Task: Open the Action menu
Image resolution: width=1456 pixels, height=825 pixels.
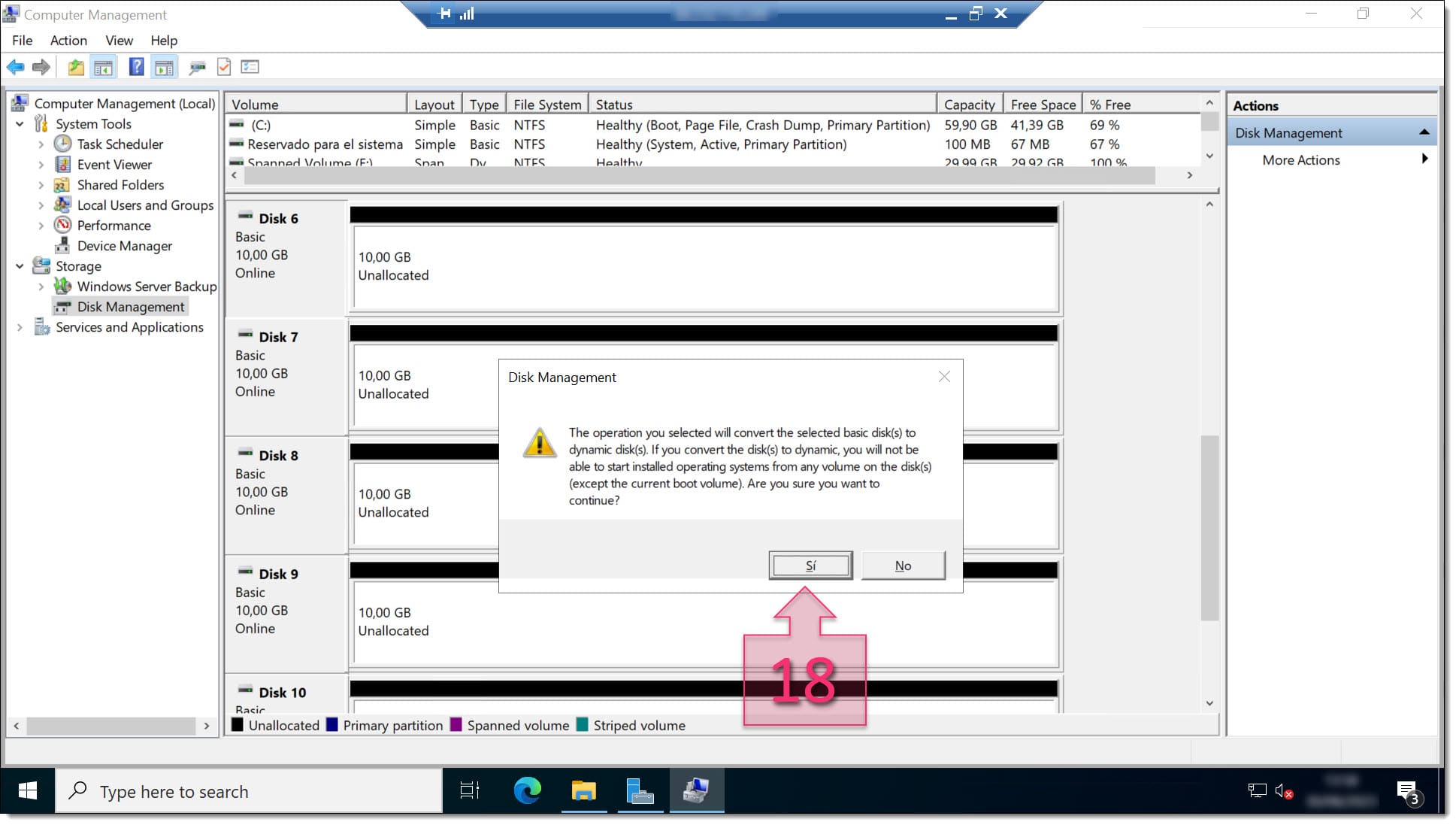Action: point(68,41)
